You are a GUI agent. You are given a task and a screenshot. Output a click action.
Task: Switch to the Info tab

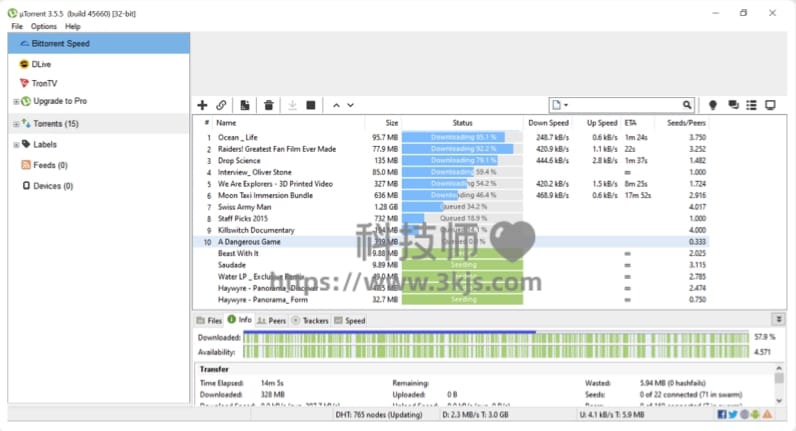point(240,320)
